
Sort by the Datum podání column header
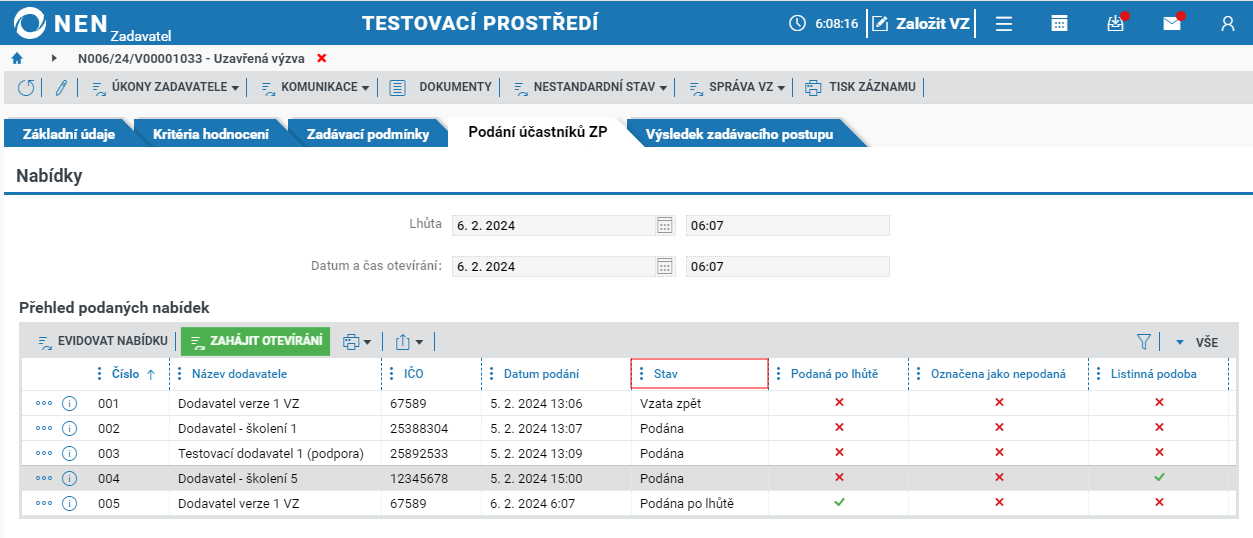click(541, 374)
